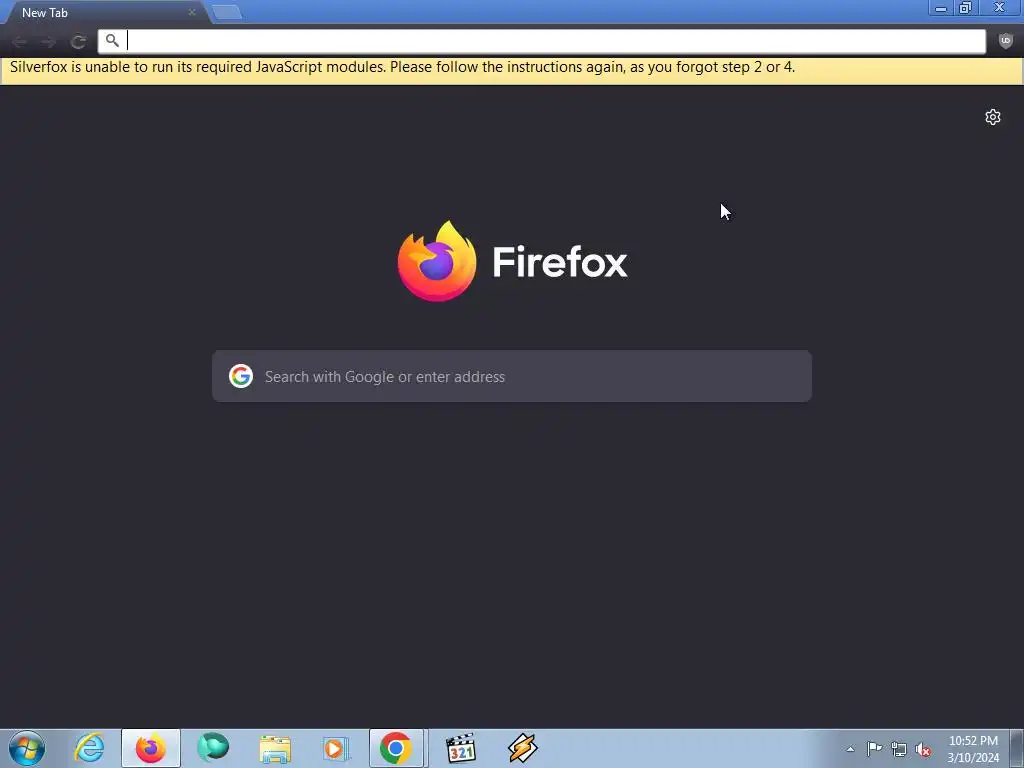Click the Search with Google or enter address box

click(512, 376)
